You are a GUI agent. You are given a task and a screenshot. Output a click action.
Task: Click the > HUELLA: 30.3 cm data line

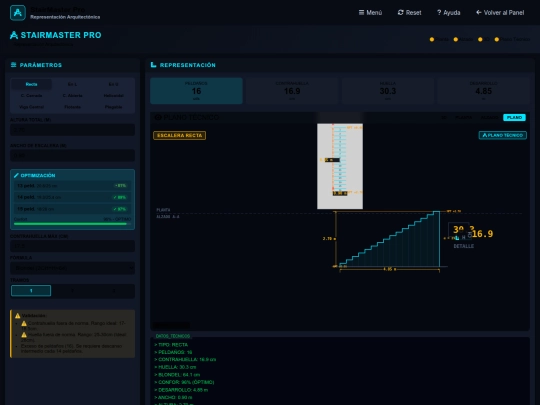pyautogui.click(x=175, y=367)
